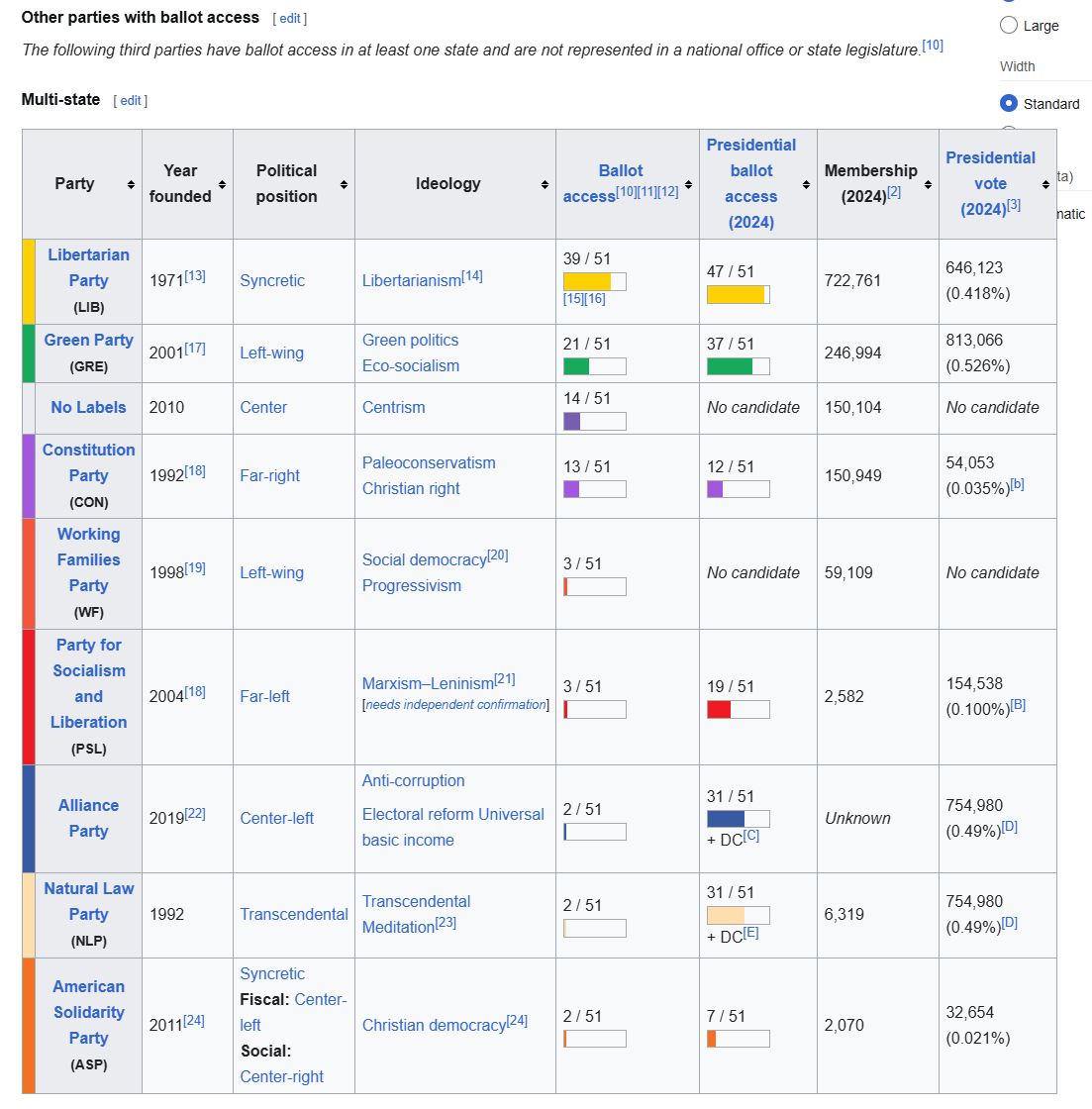This screenshot has height=1109, width=1092.
Task: Open Eco-socialism link
Action: click(411, 365)
